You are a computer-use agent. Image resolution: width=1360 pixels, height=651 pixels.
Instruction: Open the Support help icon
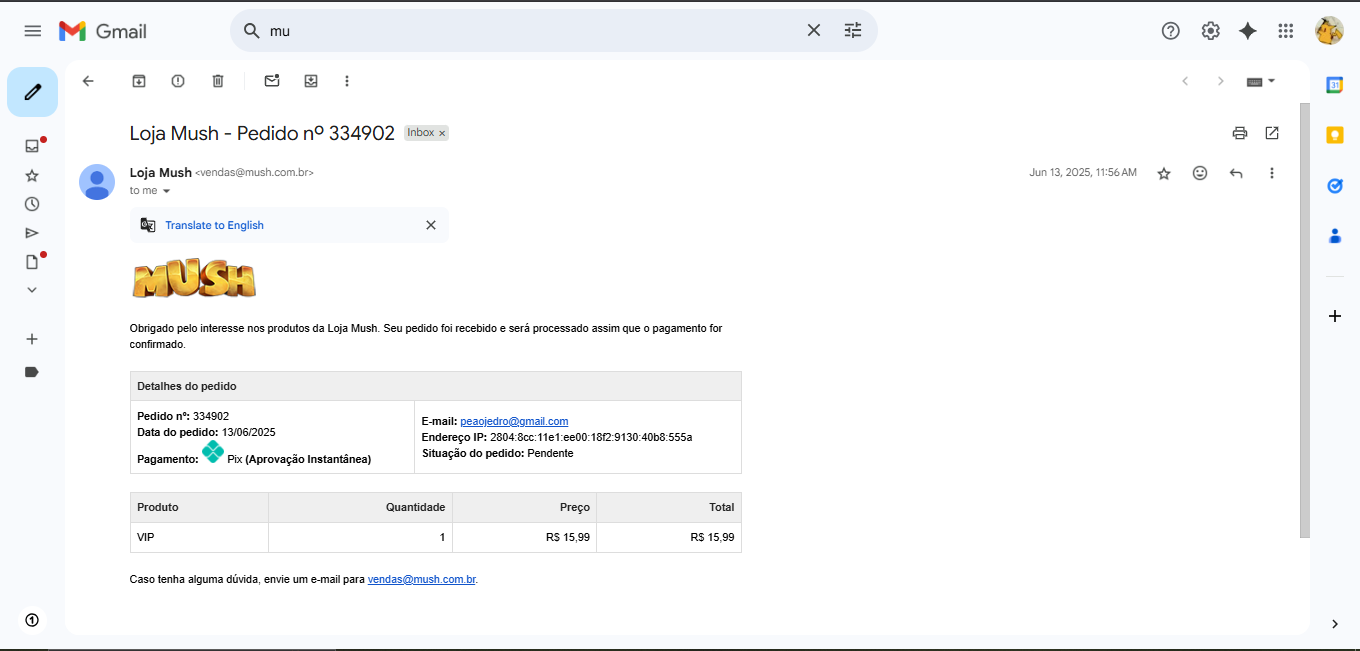coord(1171,31)
